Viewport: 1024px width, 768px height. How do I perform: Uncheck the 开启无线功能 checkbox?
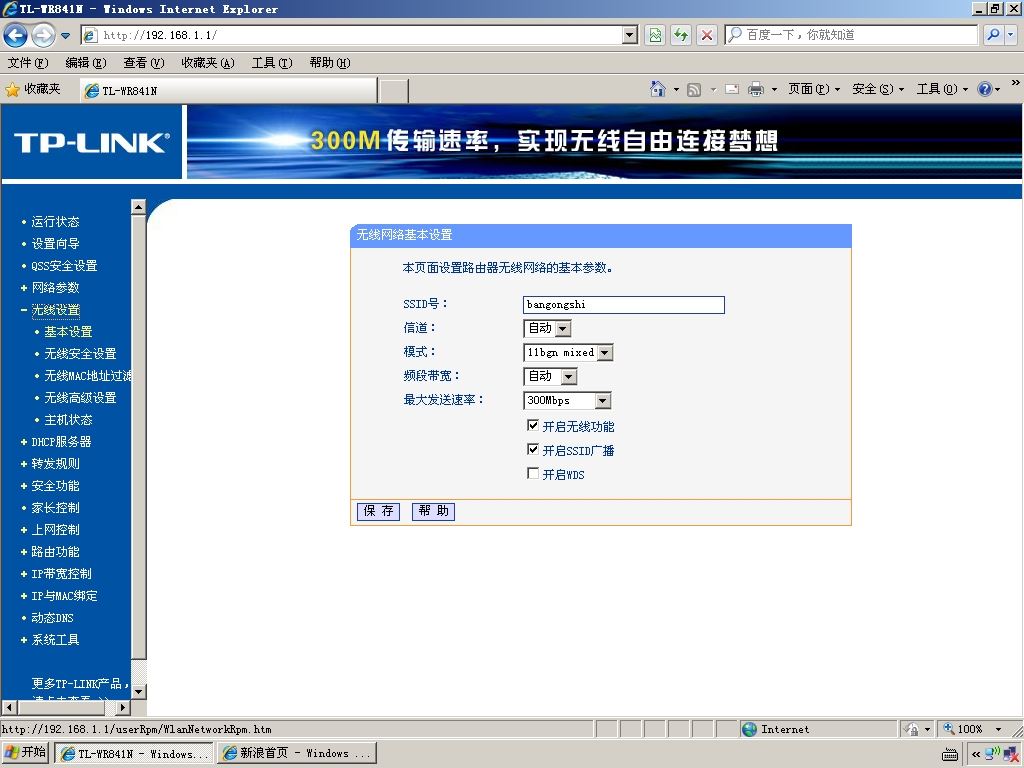[x=533, y=425]
